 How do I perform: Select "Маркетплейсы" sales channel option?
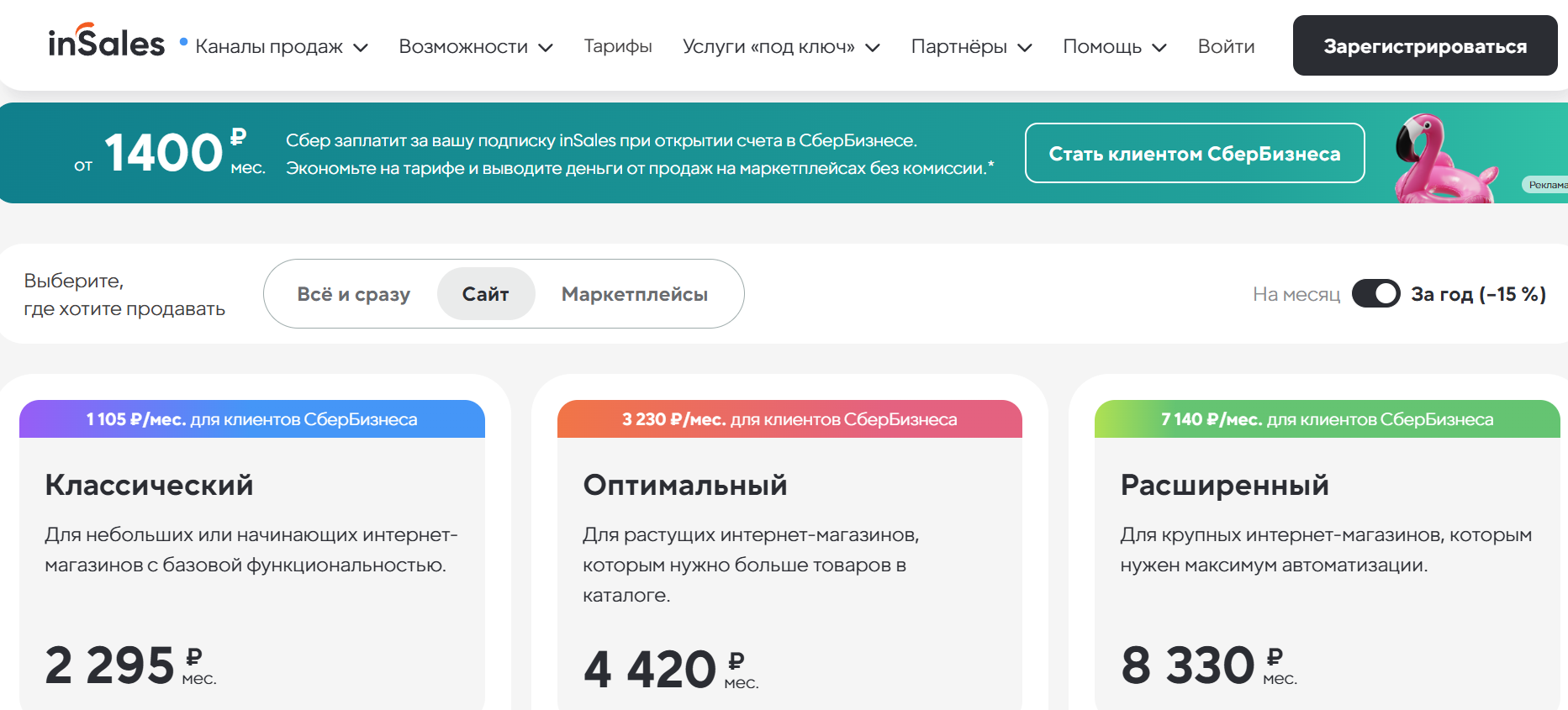click(634, 294)
